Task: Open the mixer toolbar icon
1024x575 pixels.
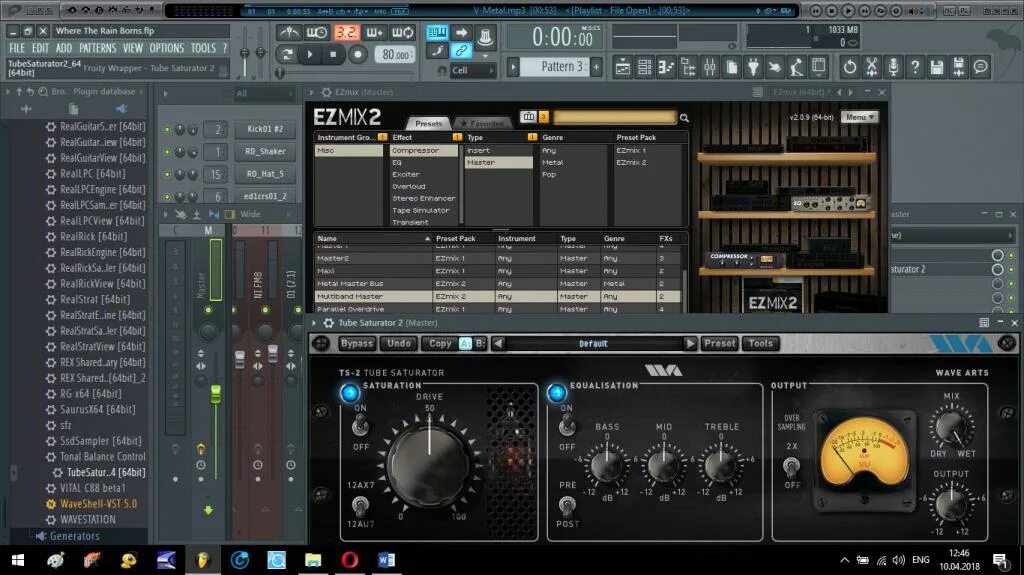Action: (710, 67)
